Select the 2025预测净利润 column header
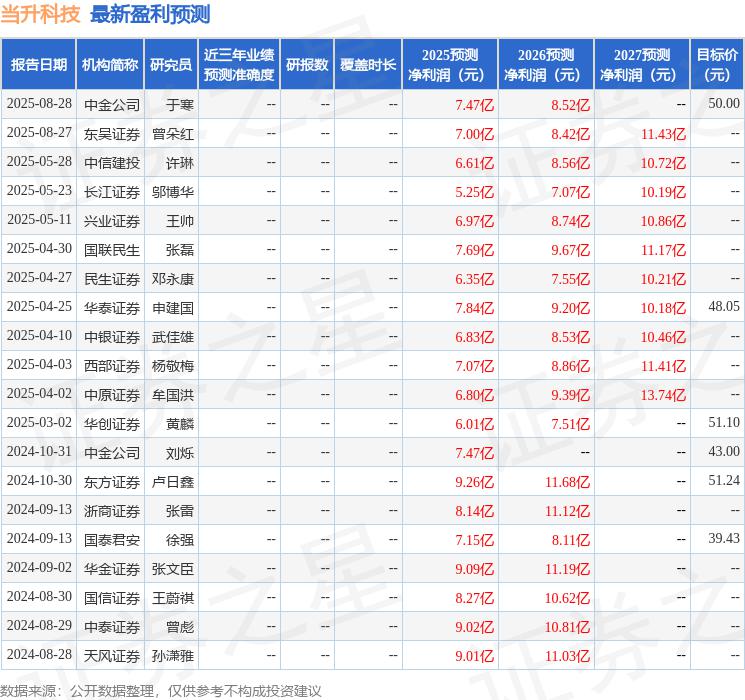Image resolution: width=745 pixels, height=700 pixels. (x=450, y=65)
